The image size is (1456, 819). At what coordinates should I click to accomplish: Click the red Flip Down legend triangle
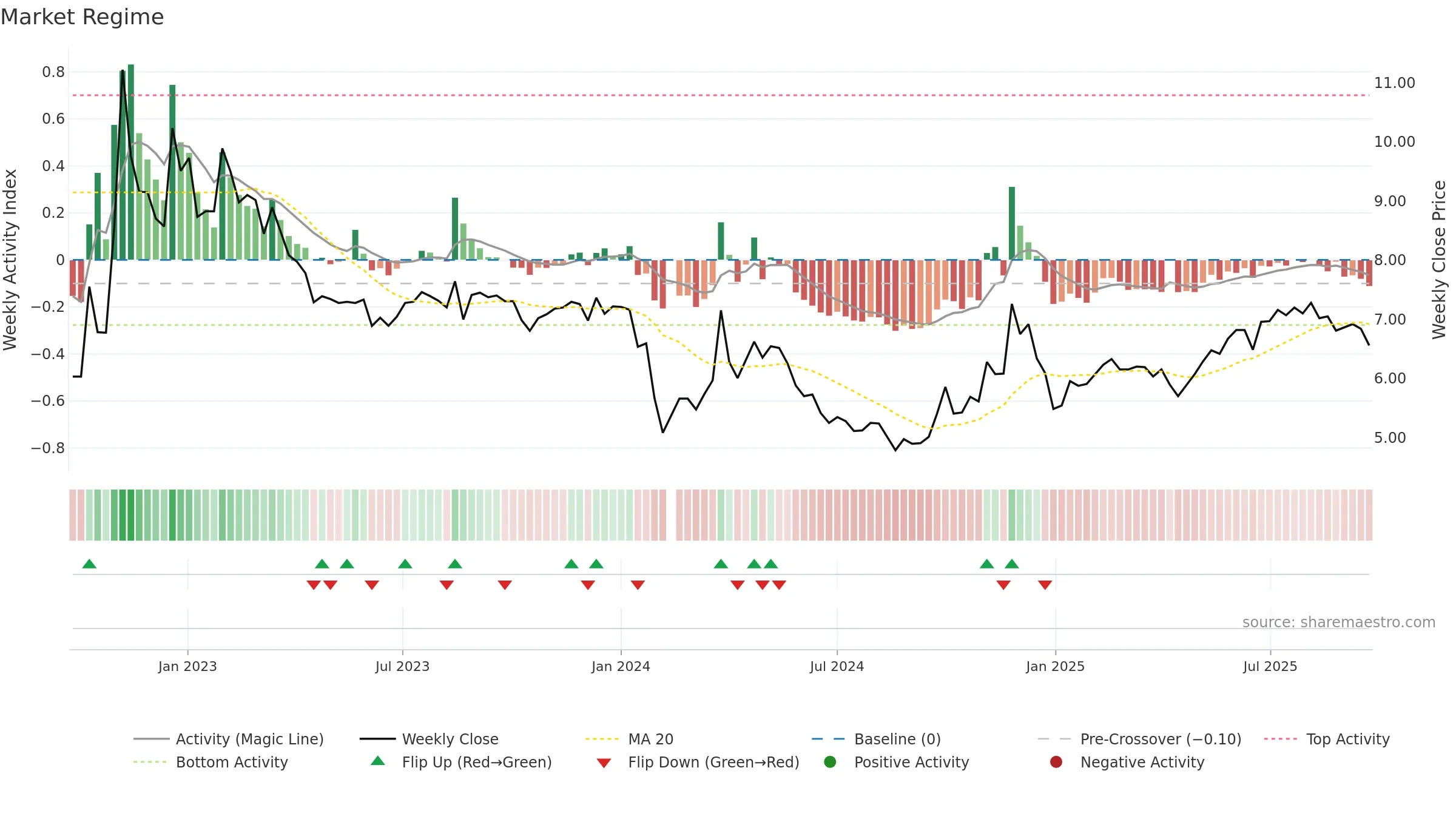[604, 763]
